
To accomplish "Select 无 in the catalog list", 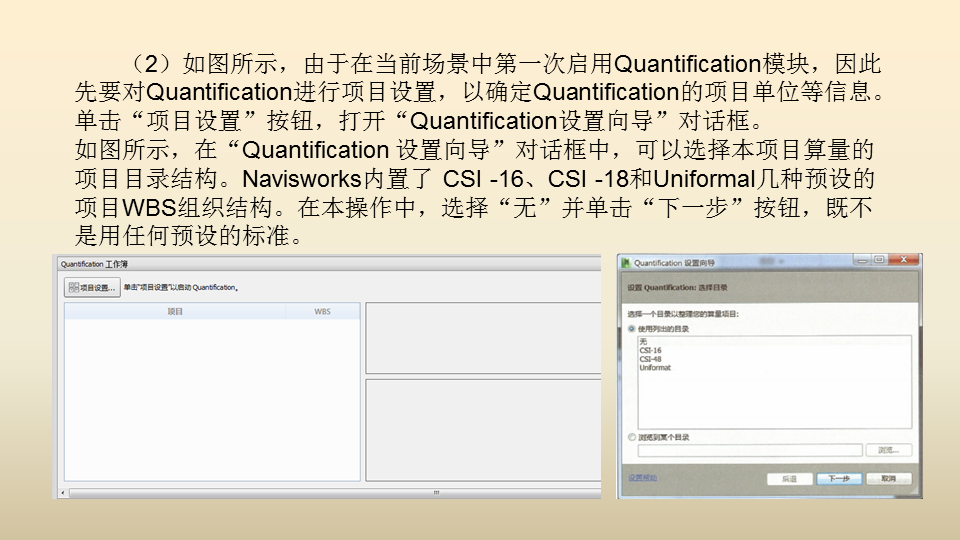I will click(643, 342).
